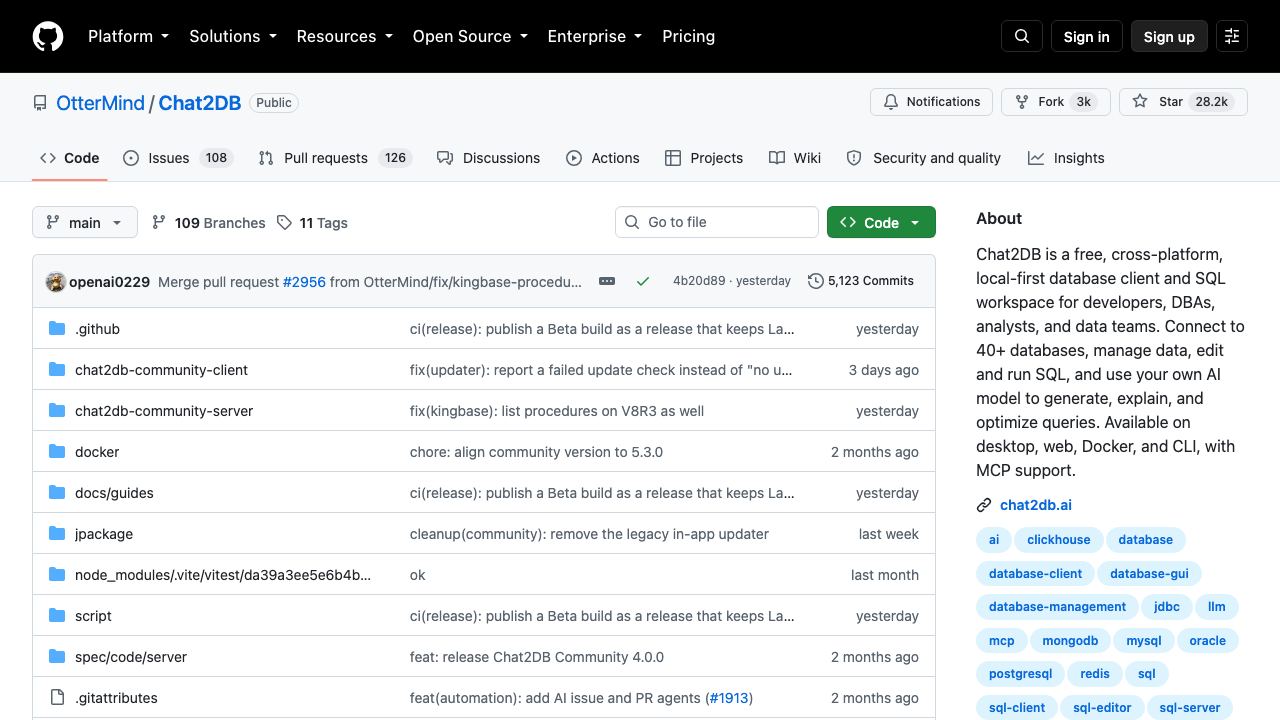Open the Enterprise dropdown menu
Image resolution: width=1280 pixels, height=720 pixels.
point(594,36)
